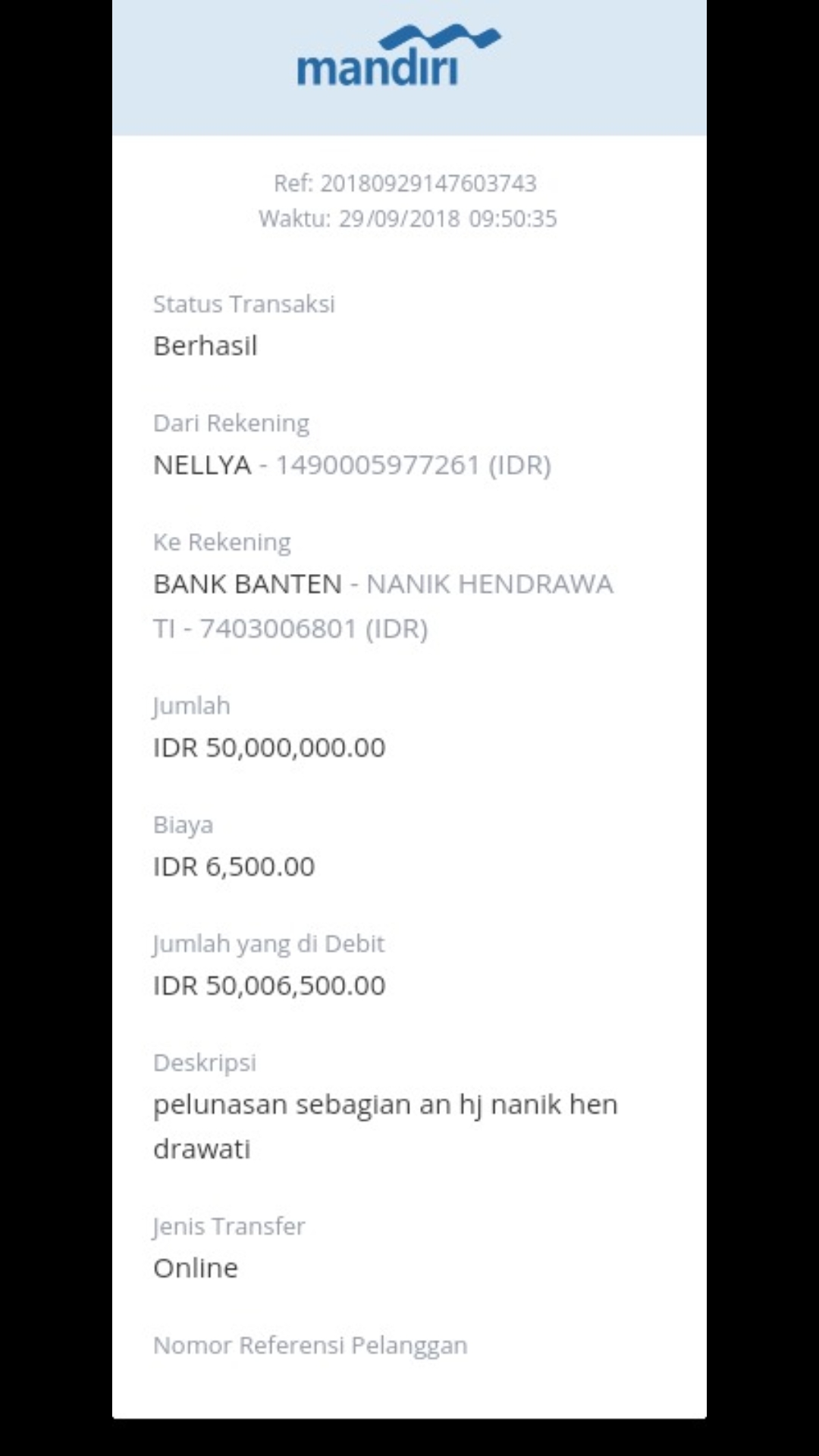Select the Berhasil status value
Screen dimensions: 819x1456
[206, 346]
